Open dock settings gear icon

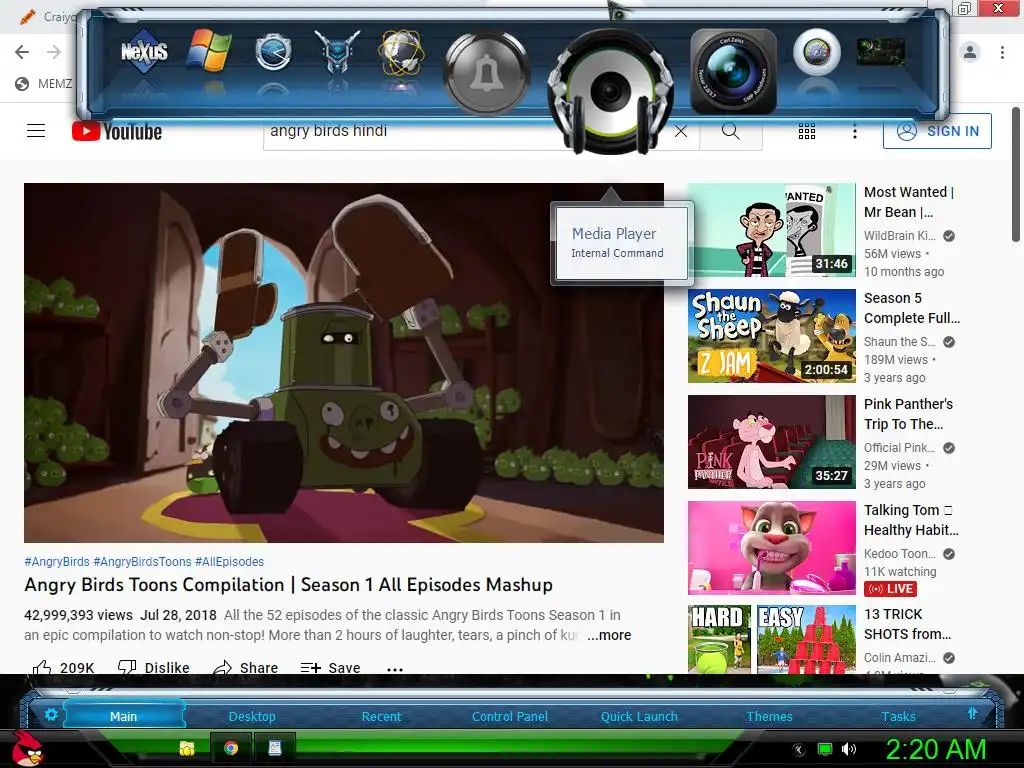pyautogui.click(x=51, y=714)
